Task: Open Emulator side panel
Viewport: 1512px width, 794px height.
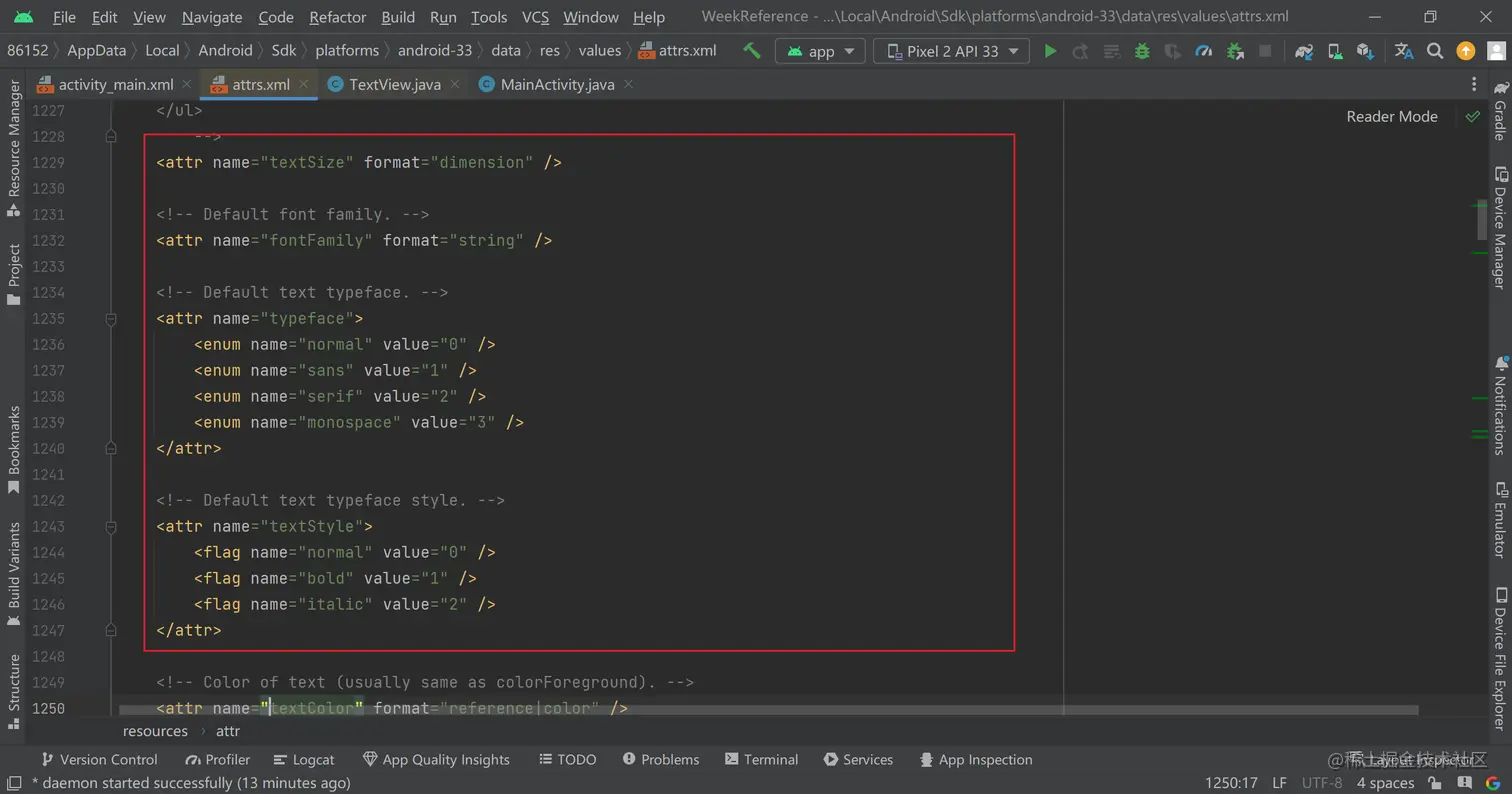Action: click(x=1500, y=519)
